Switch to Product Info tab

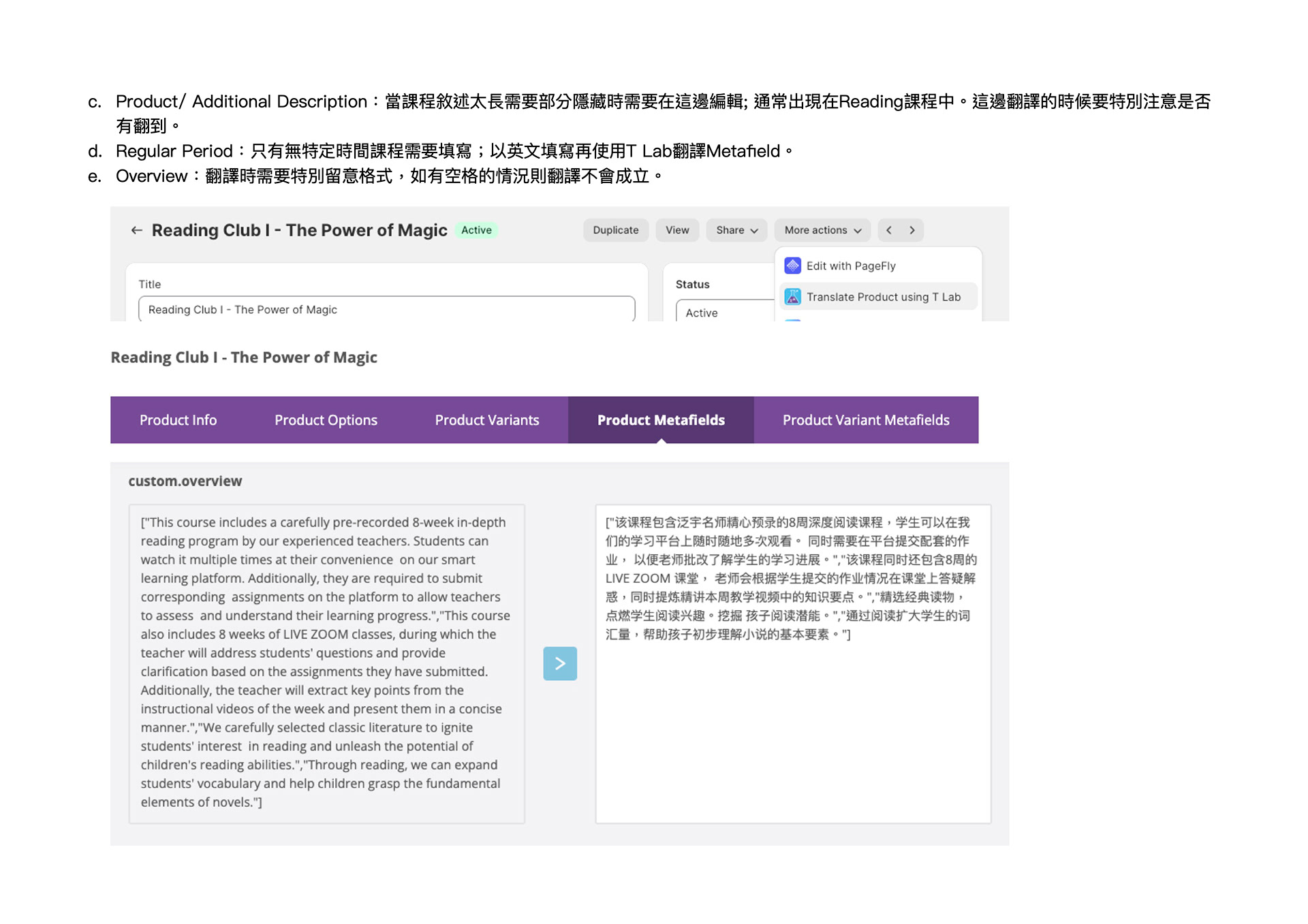pyautogui.click(x=178, y=420)
